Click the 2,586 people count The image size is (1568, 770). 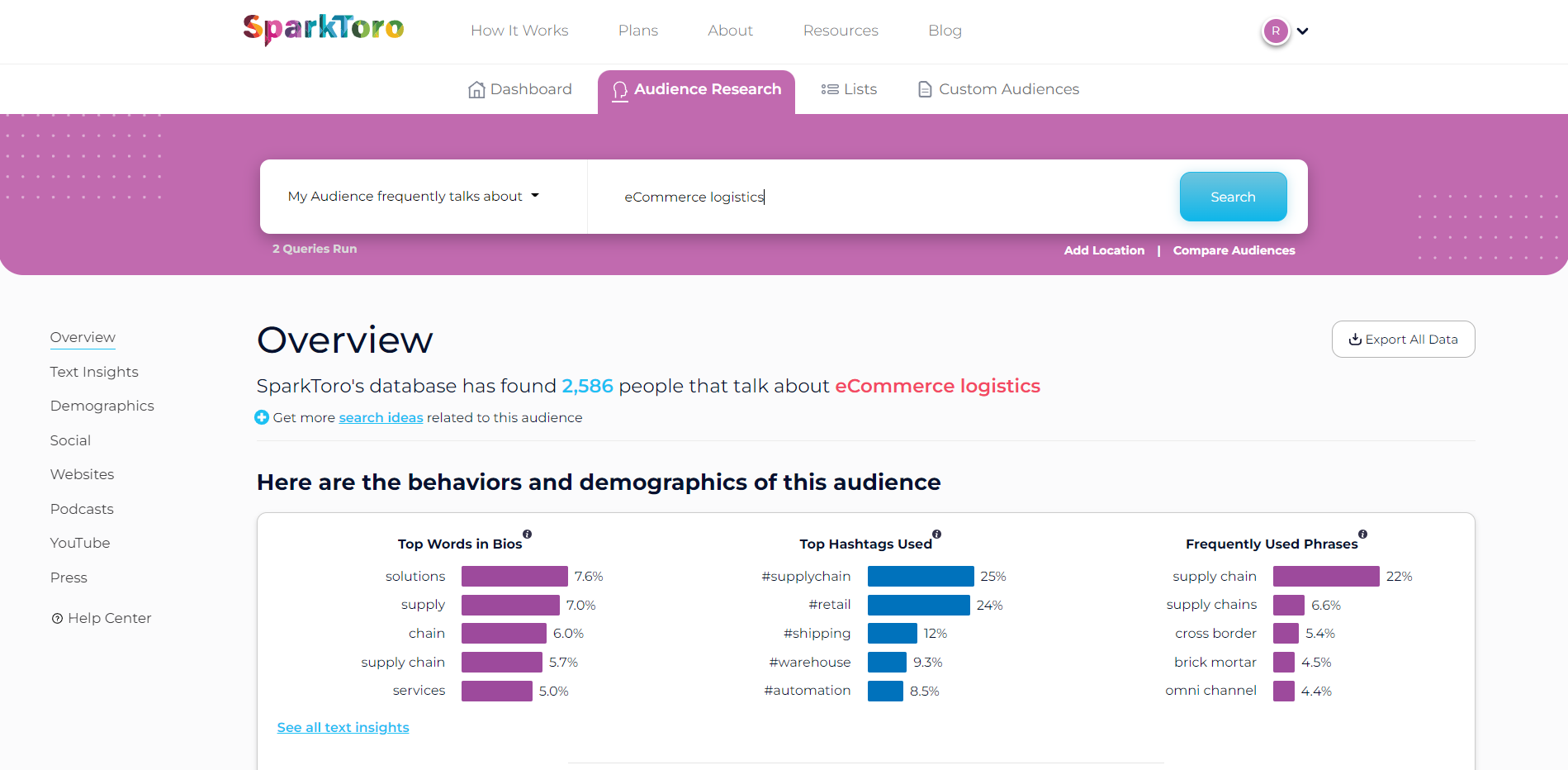[x=587, y=386]
